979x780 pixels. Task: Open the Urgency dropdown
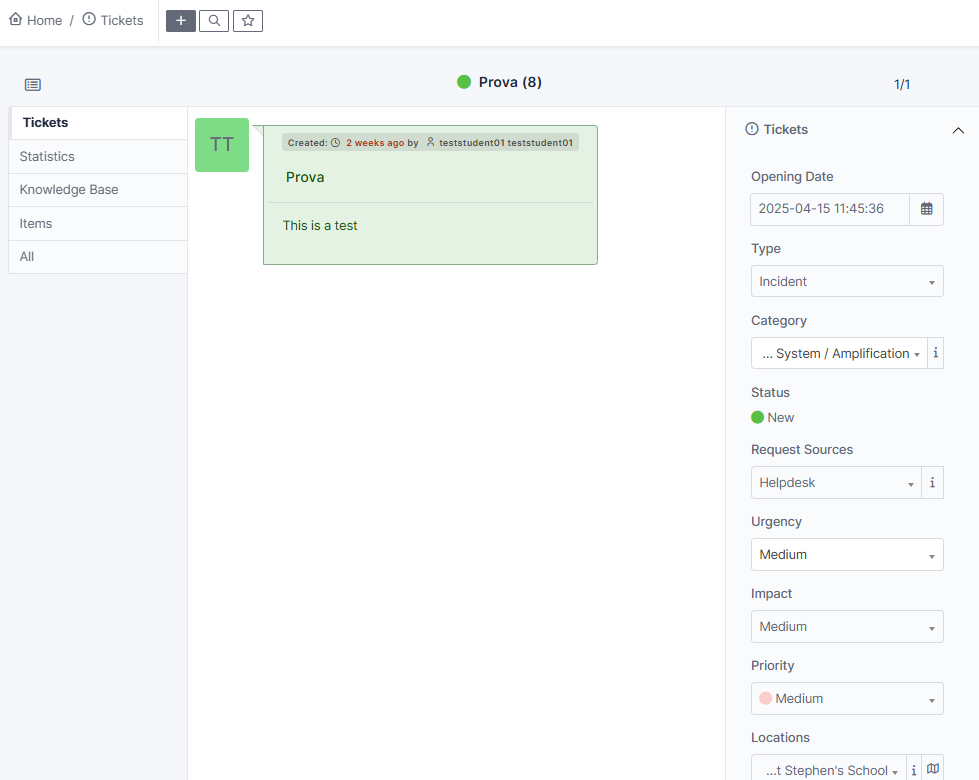pos(846,554)
